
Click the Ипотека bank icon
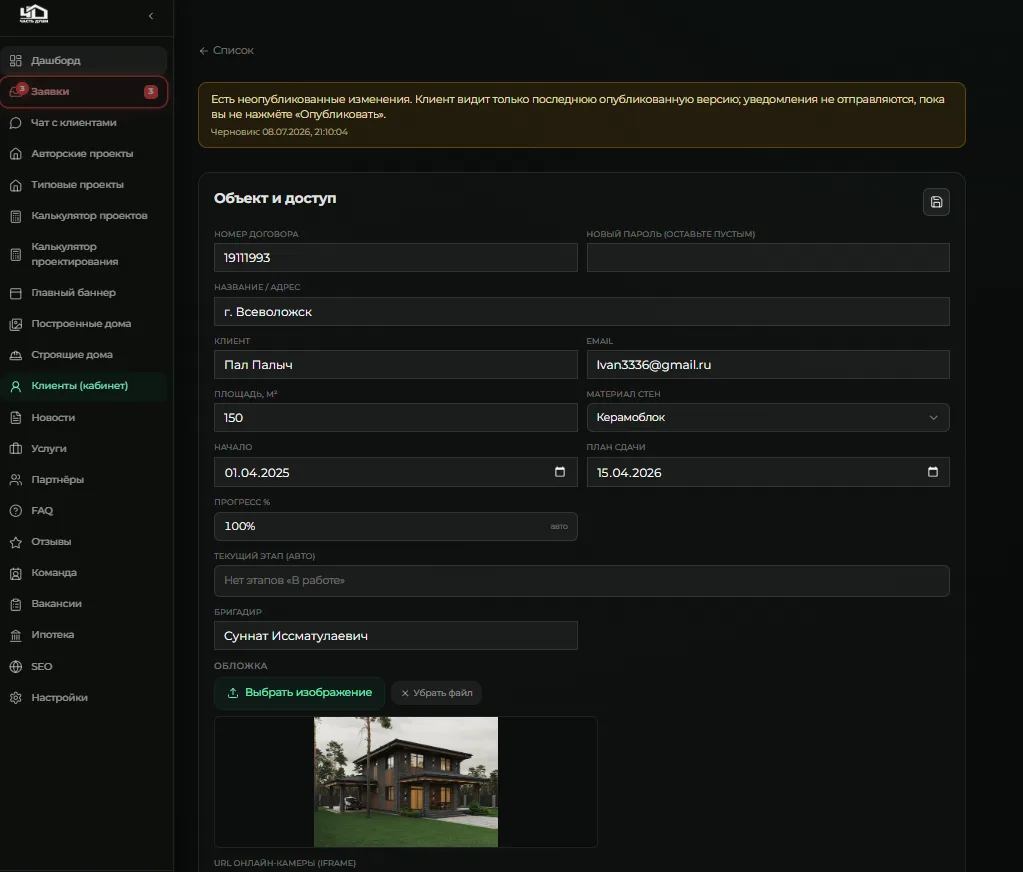pos(16,635)
